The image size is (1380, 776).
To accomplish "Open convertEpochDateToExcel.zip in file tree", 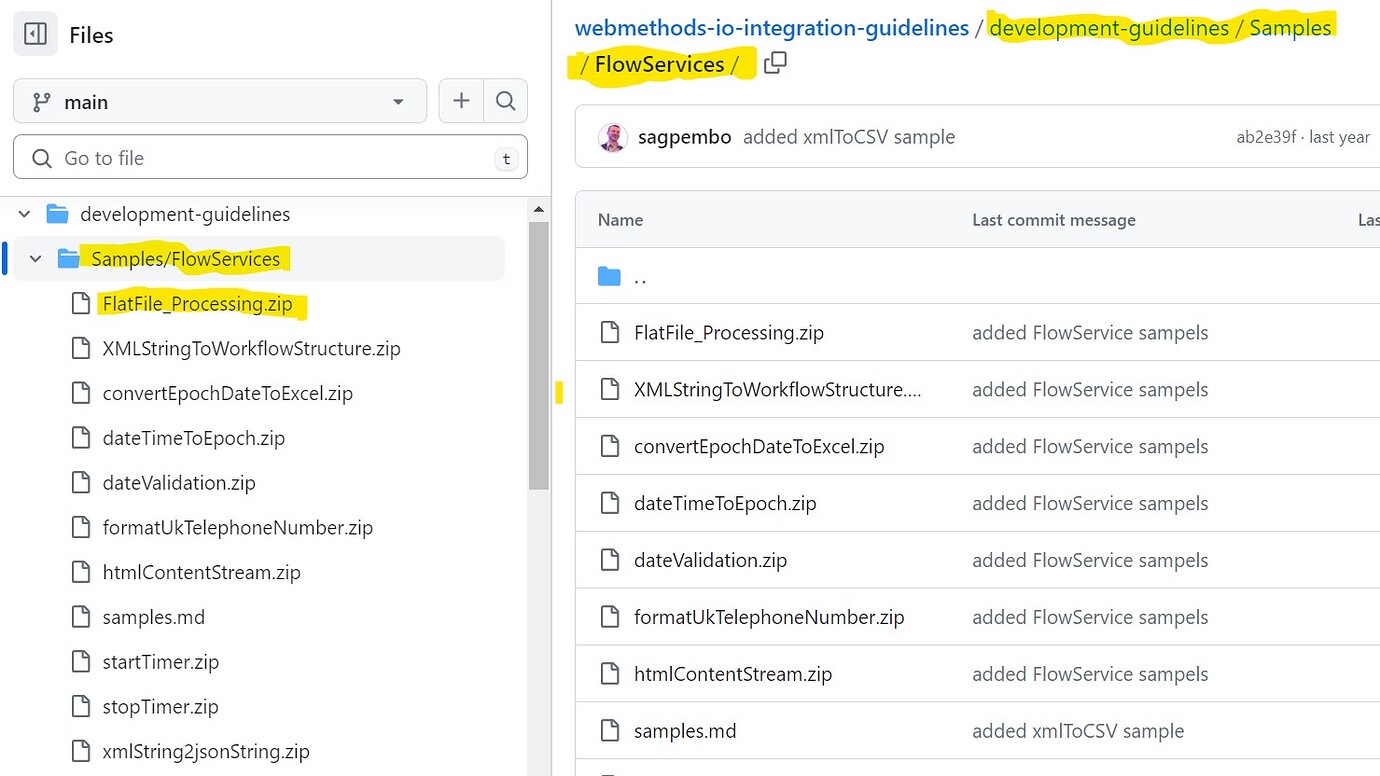I will tap(227, 393).
